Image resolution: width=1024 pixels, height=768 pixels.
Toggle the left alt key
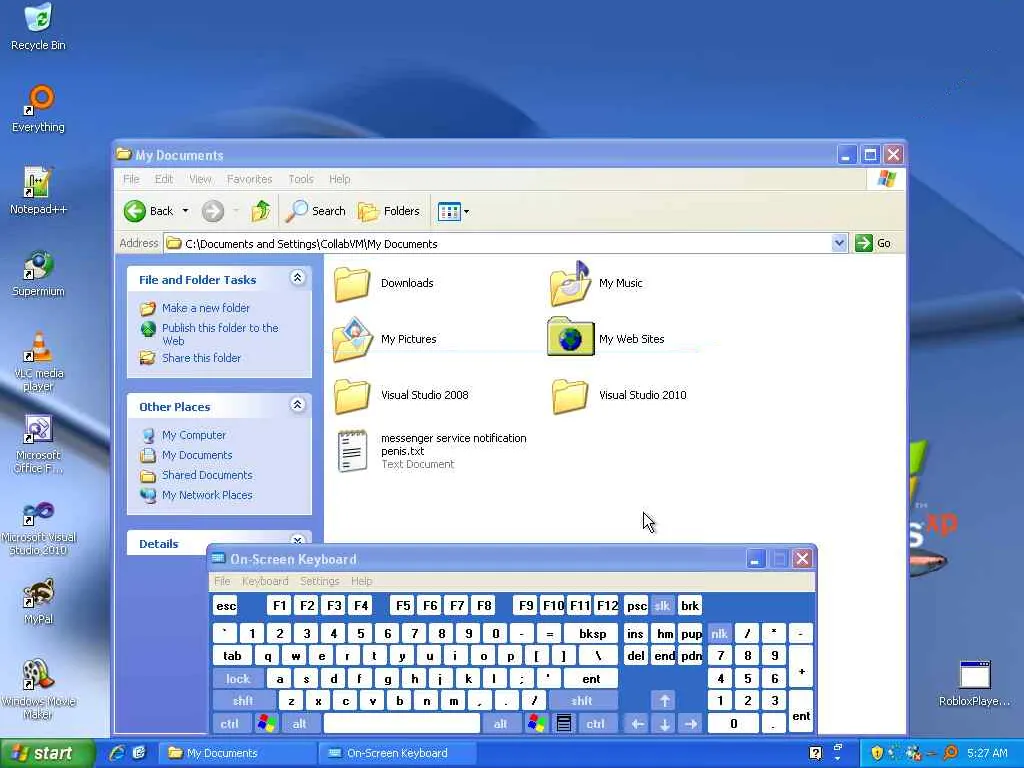tap(299, 724)
